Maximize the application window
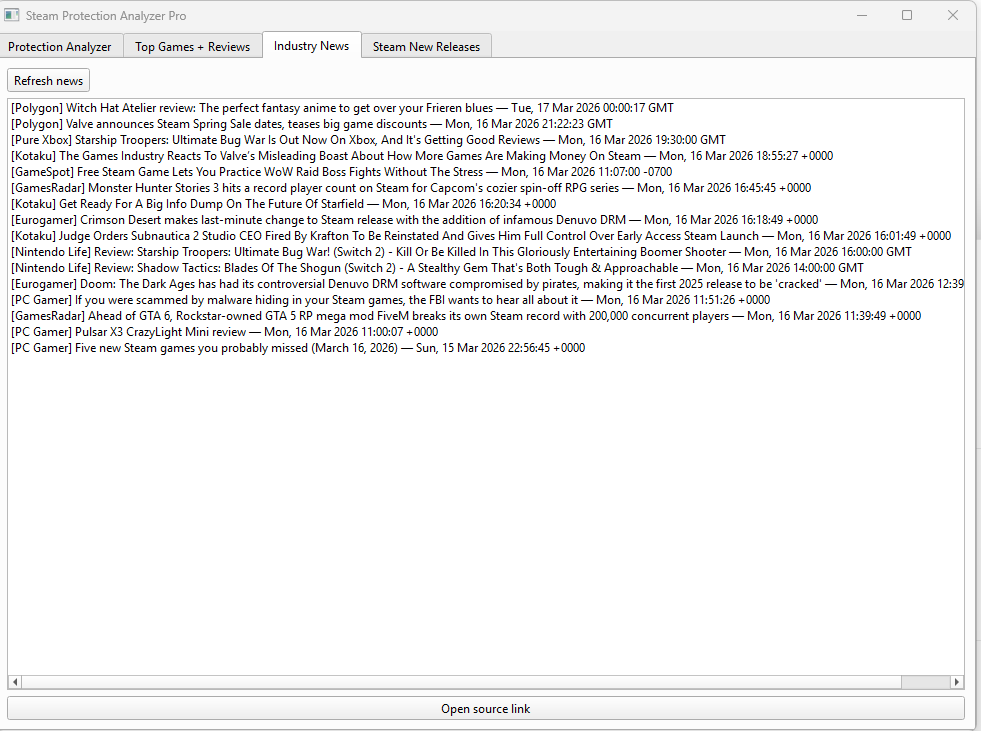This screenshot has width=981, height=731. (907, 16)
